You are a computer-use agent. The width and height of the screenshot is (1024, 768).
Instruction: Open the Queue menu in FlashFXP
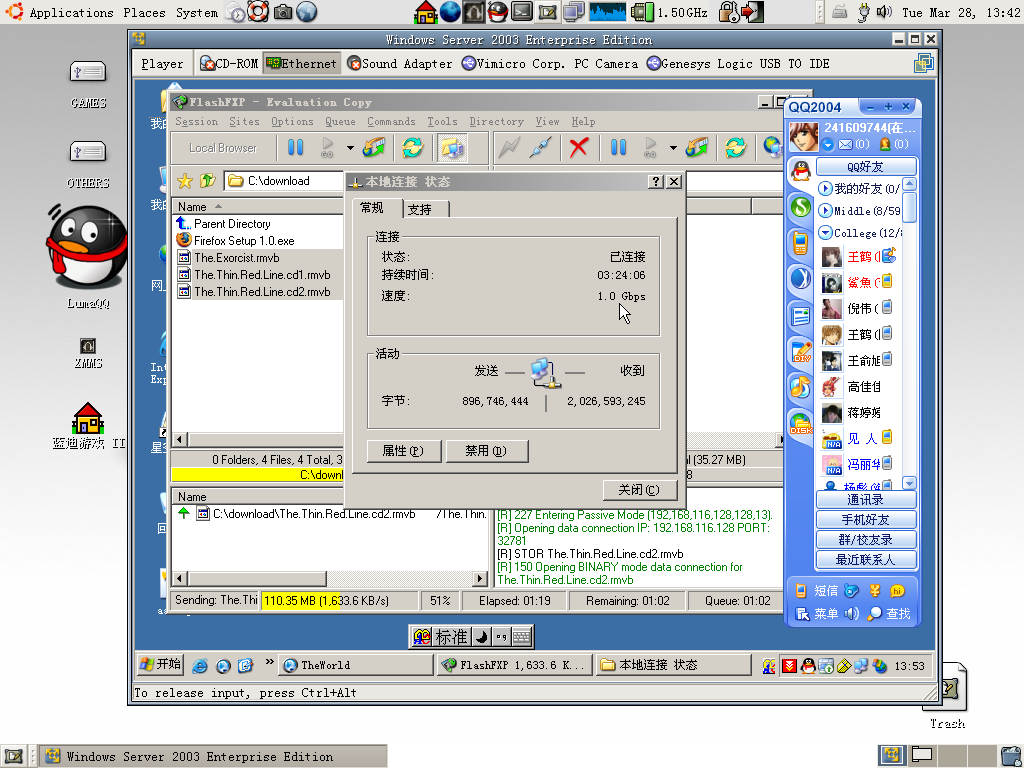point(340,121)
